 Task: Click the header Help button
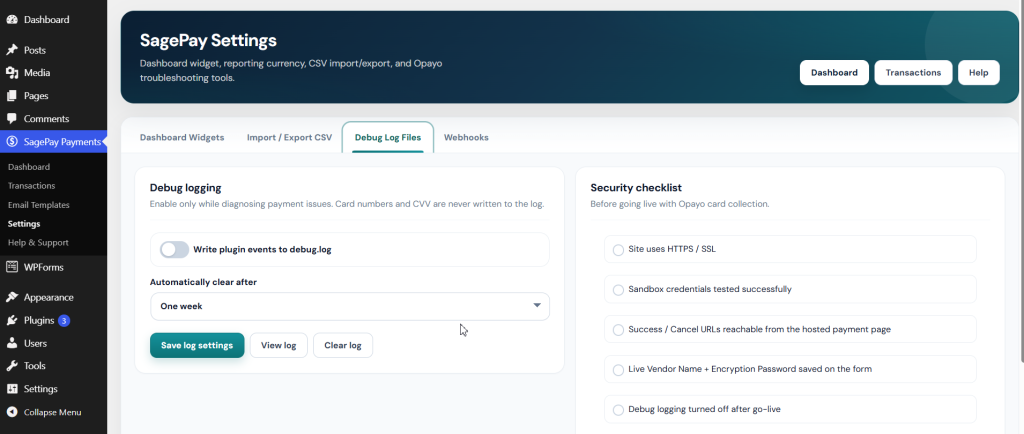click(978, 72)
